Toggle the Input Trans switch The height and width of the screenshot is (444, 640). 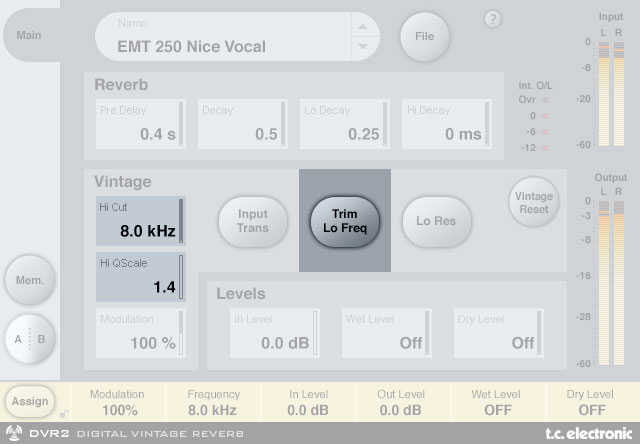pyautogui.click(x=252, y=220)
